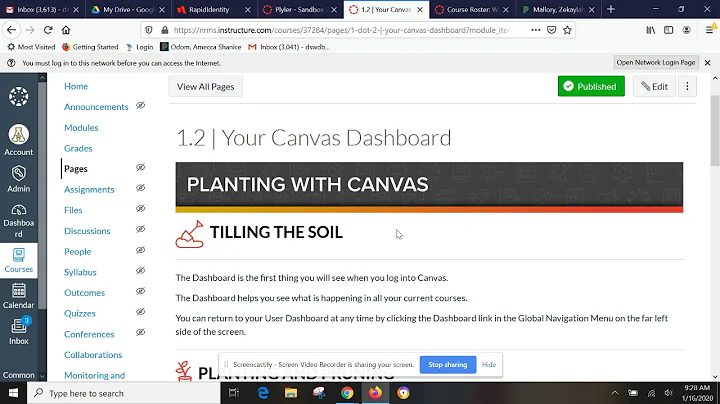Bookmark this page with the star icon
The height and width of the screenshot is (404, 720).
[568, 30]
